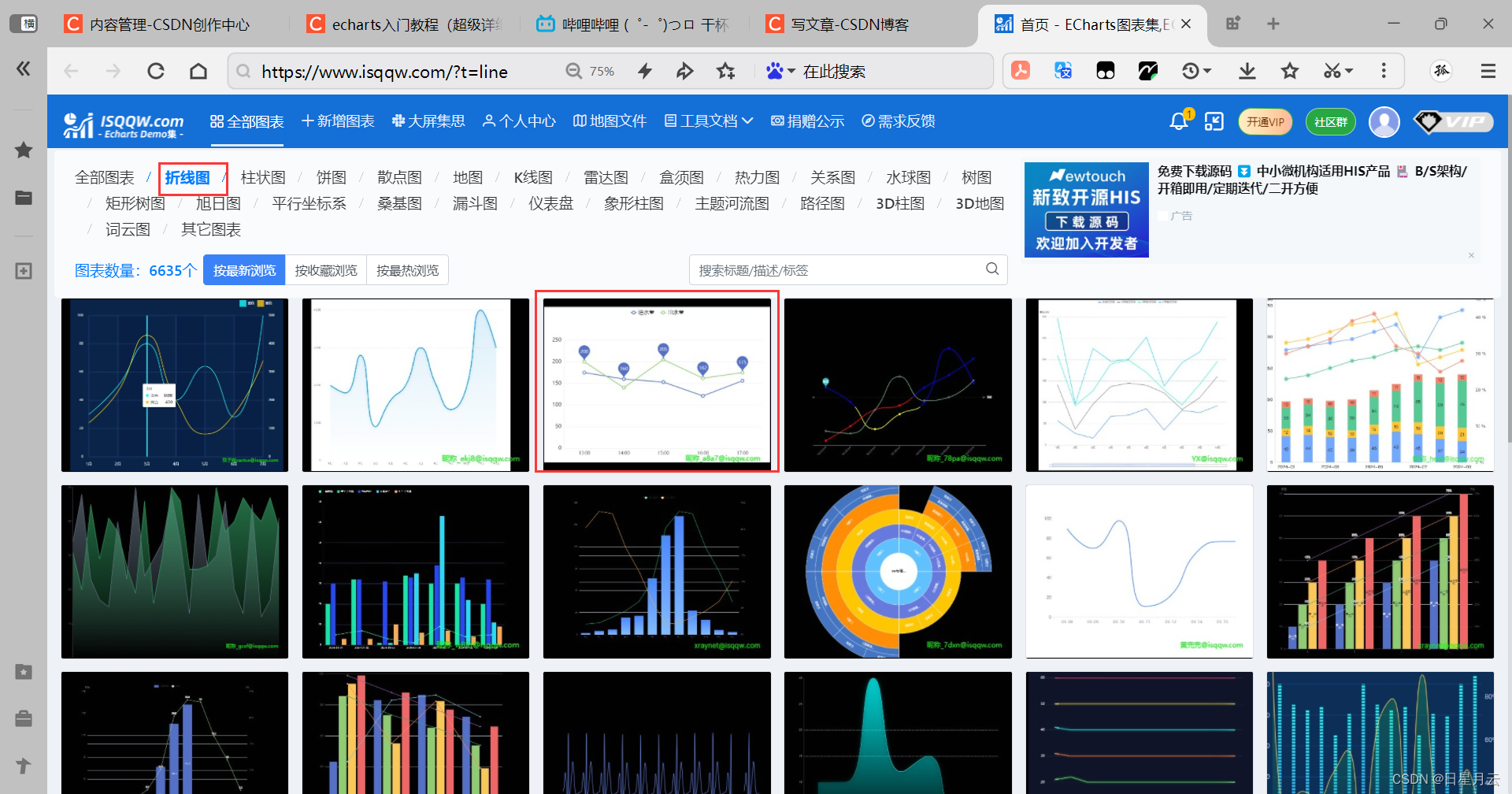Viewport: 1512px width, 794px height.
Task: Filter charts by 水球图 category
Action: point(908,177)
